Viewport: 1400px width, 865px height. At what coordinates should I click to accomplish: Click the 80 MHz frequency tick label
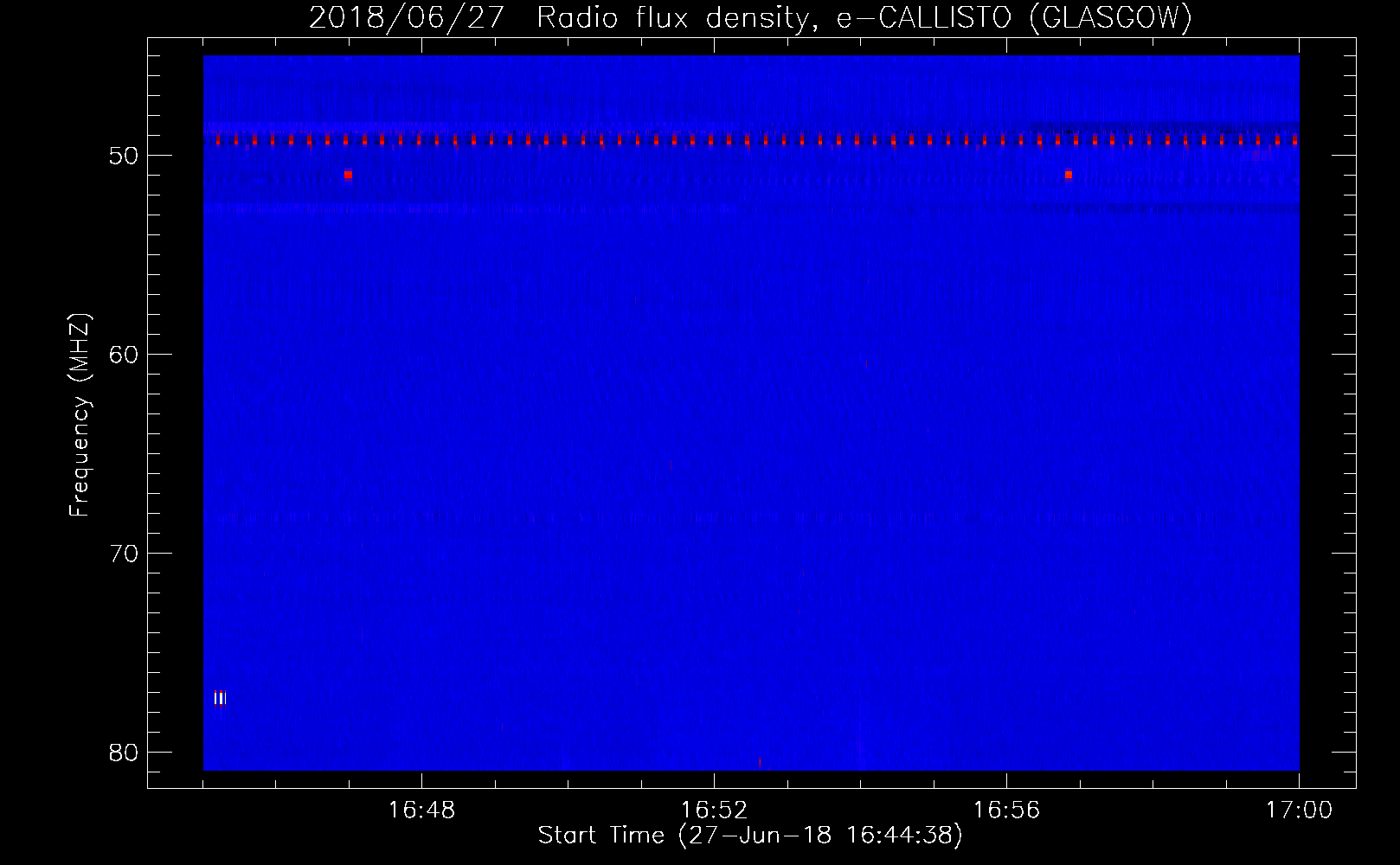coord(124,753)
